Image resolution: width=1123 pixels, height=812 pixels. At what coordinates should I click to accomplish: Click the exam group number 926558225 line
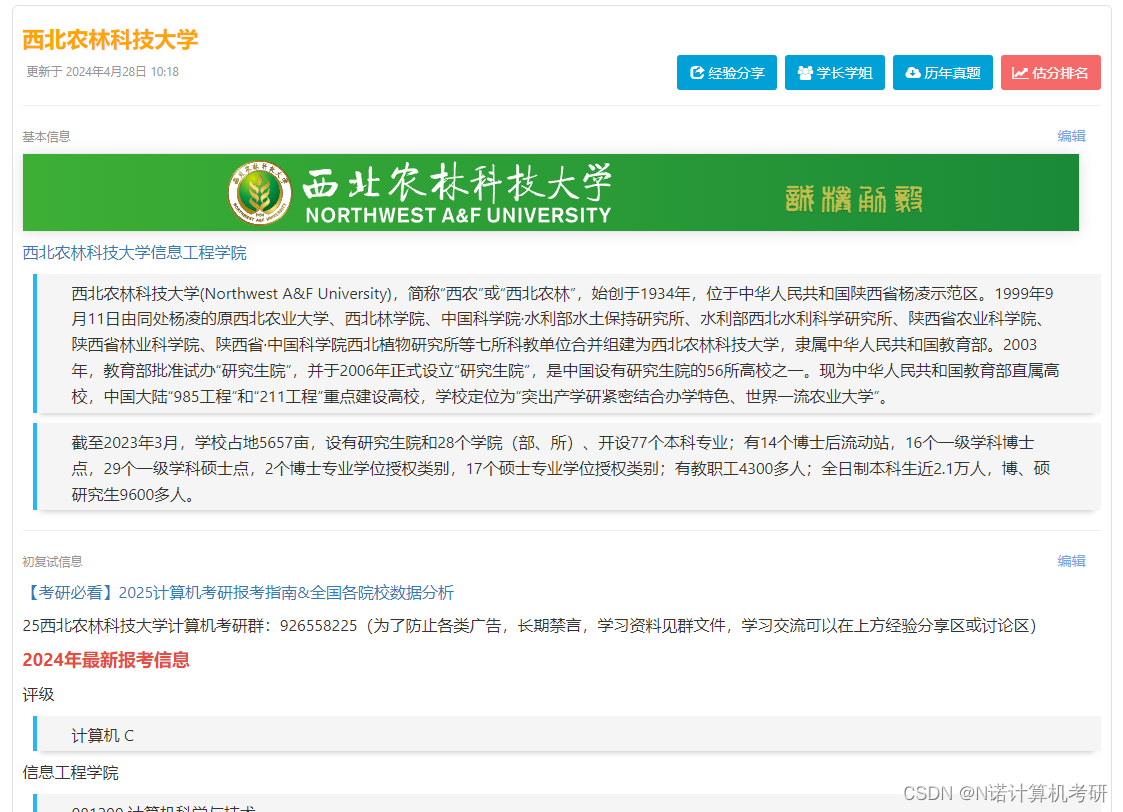[530, 626]
